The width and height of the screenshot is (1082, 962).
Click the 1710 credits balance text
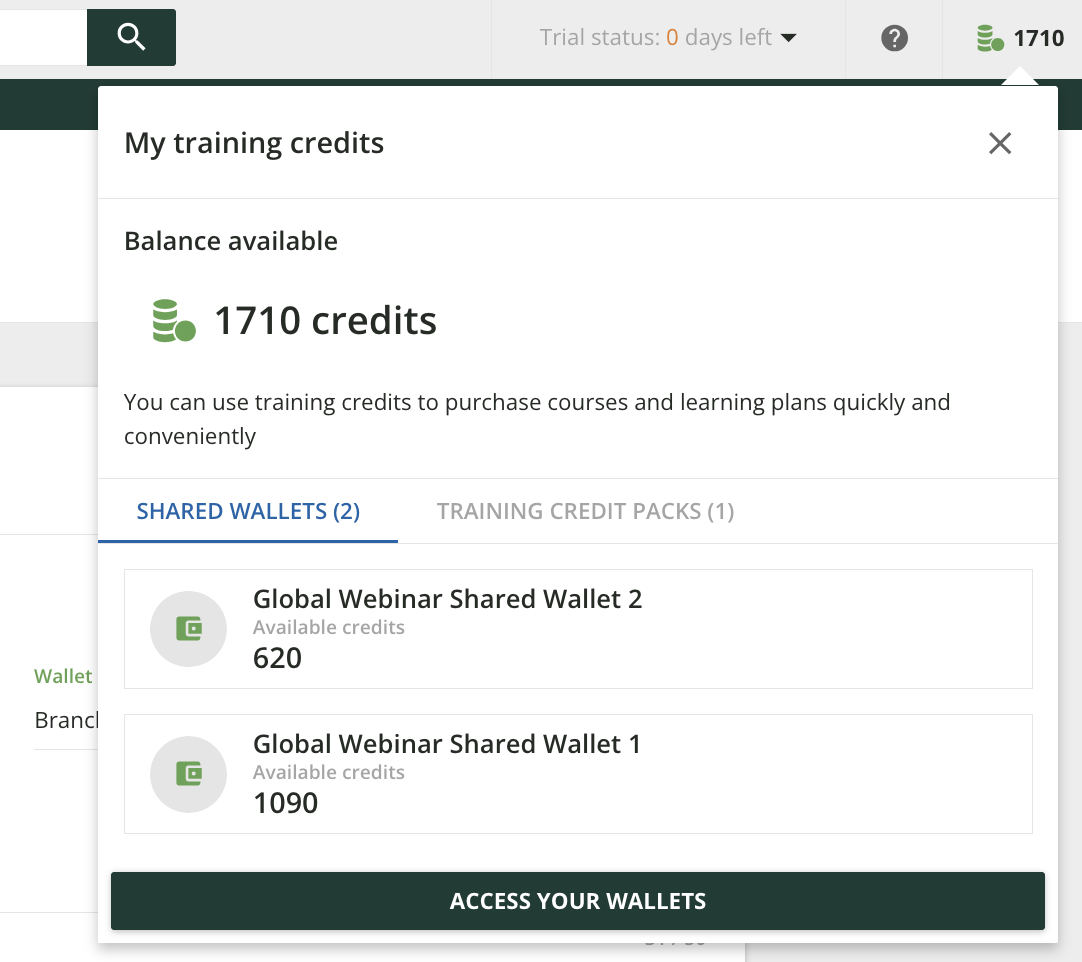[325, 321]
